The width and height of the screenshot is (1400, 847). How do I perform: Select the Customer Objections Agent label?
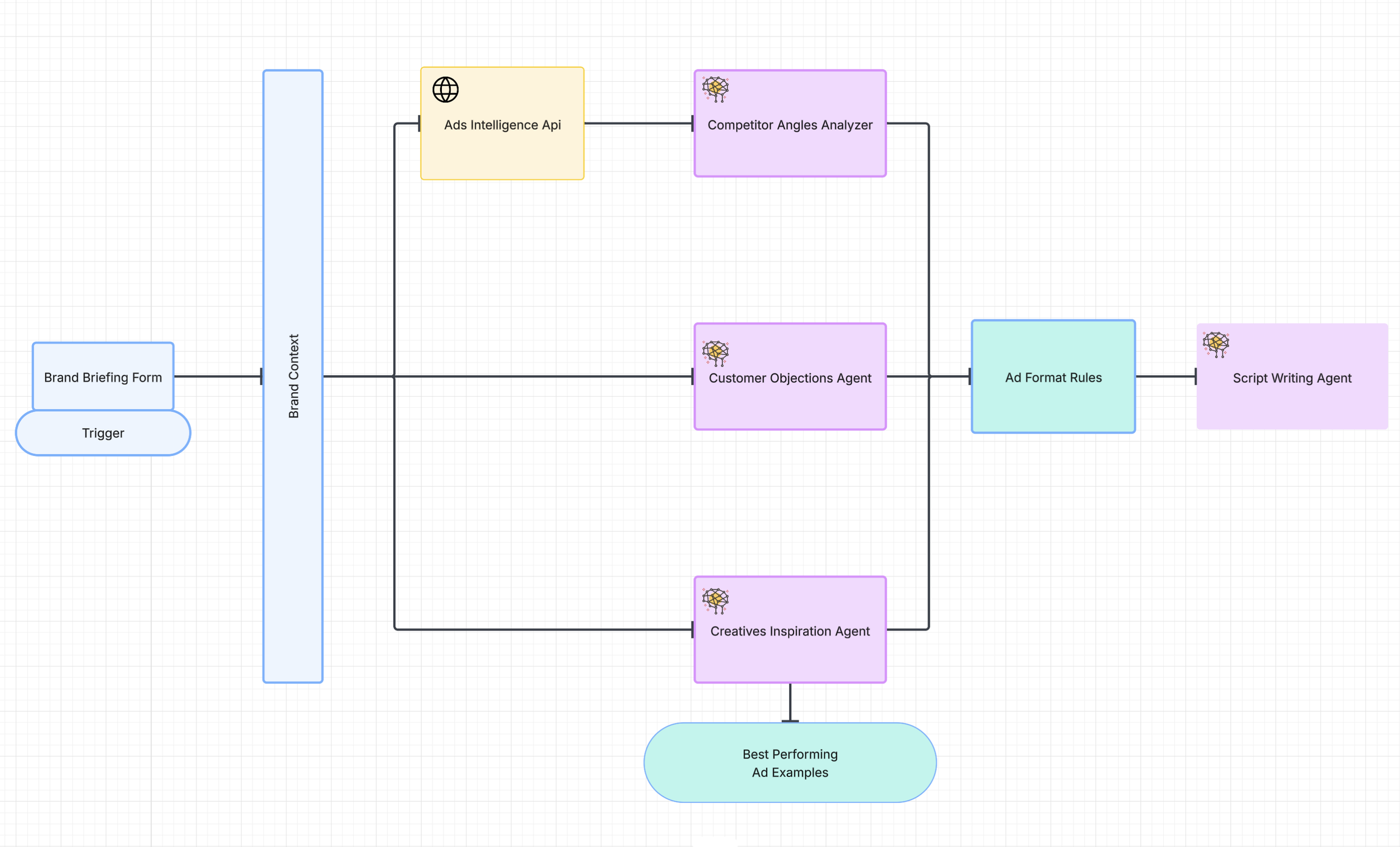(789, 378)
